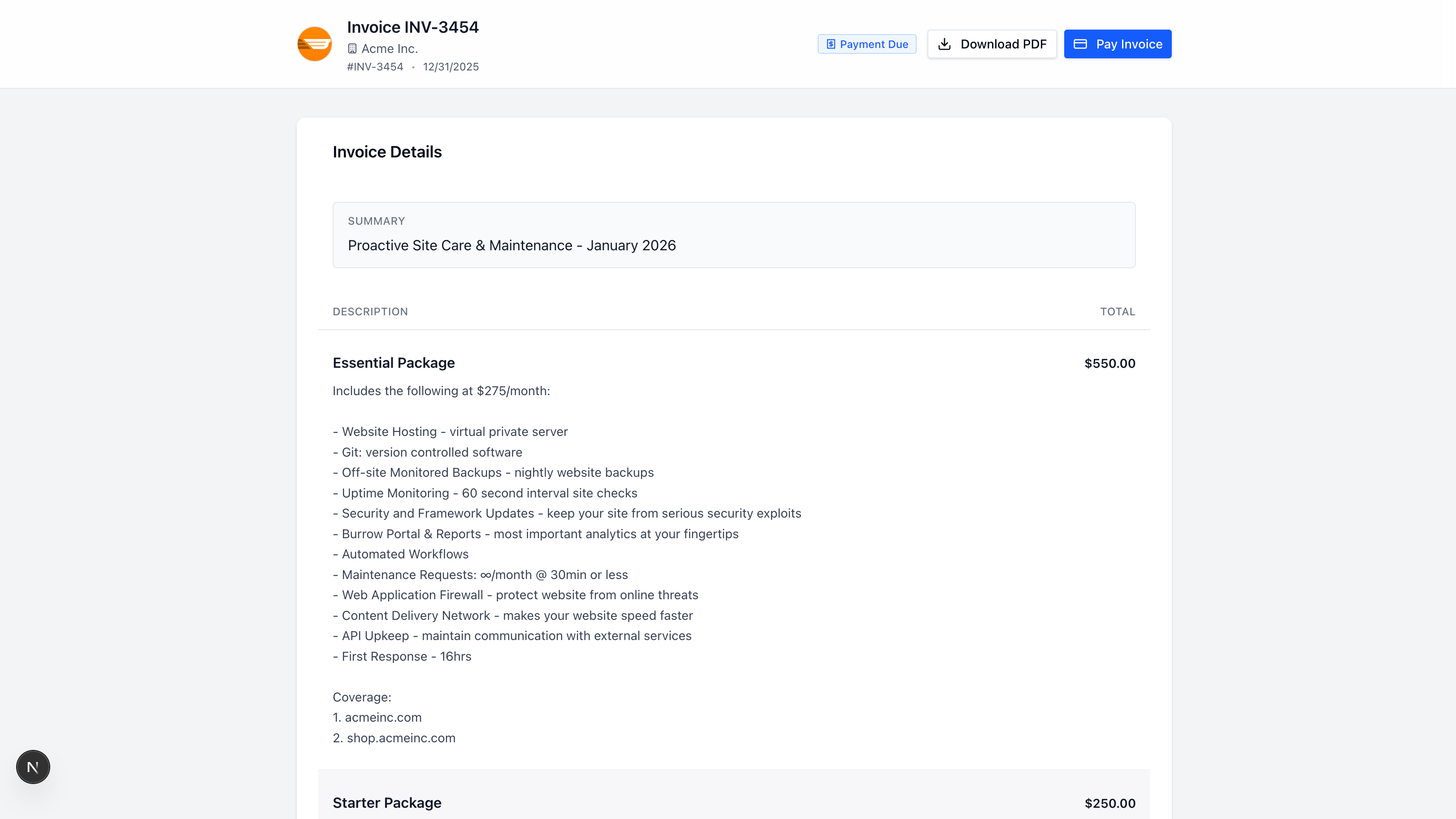Click the Content Delivery Network line
The height and width of the screenshot is (819, 1456).
(x=513, y=615)
